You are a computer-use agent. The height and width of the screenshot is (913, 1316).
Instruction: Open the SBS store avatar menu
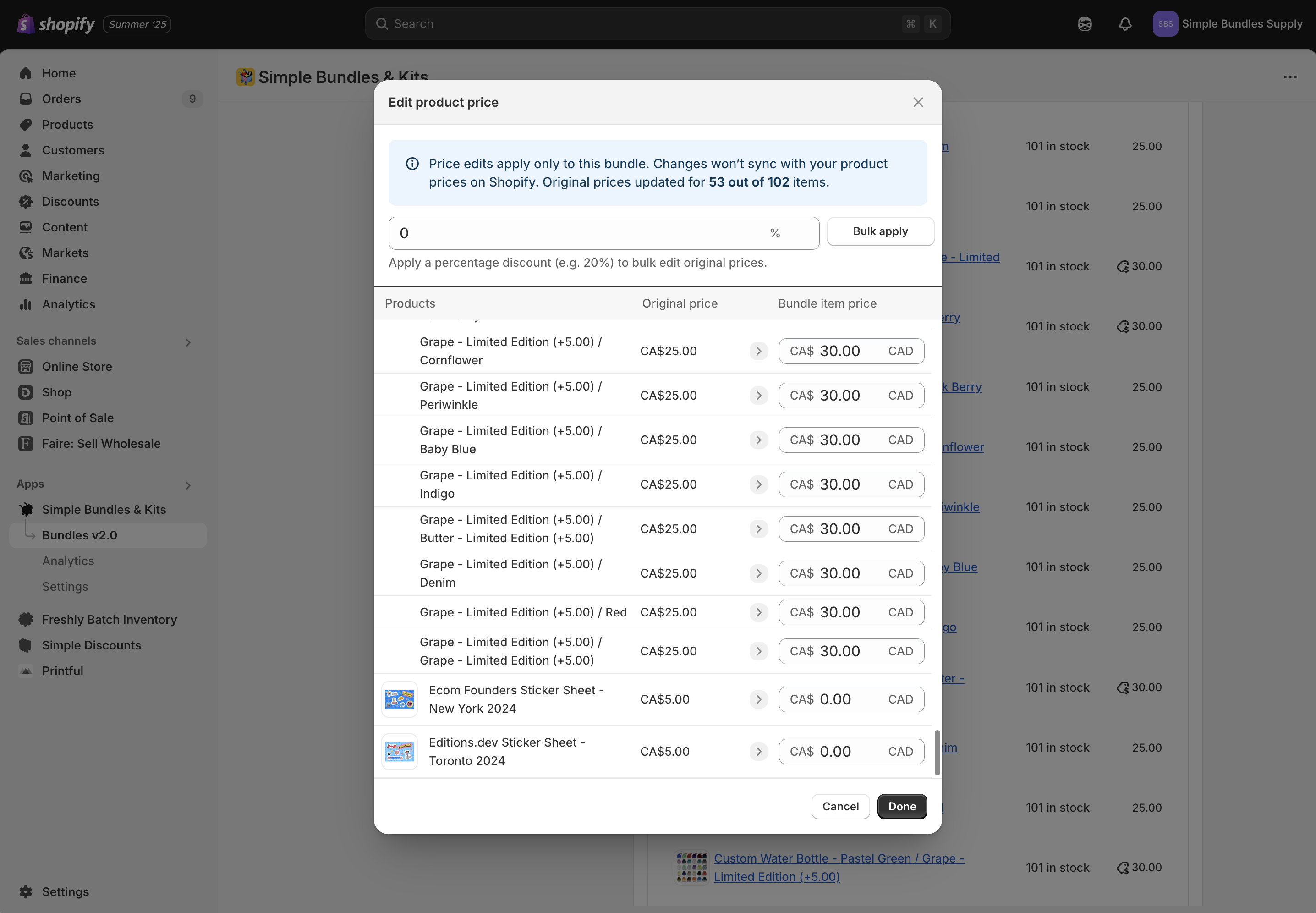point(1165,24)
